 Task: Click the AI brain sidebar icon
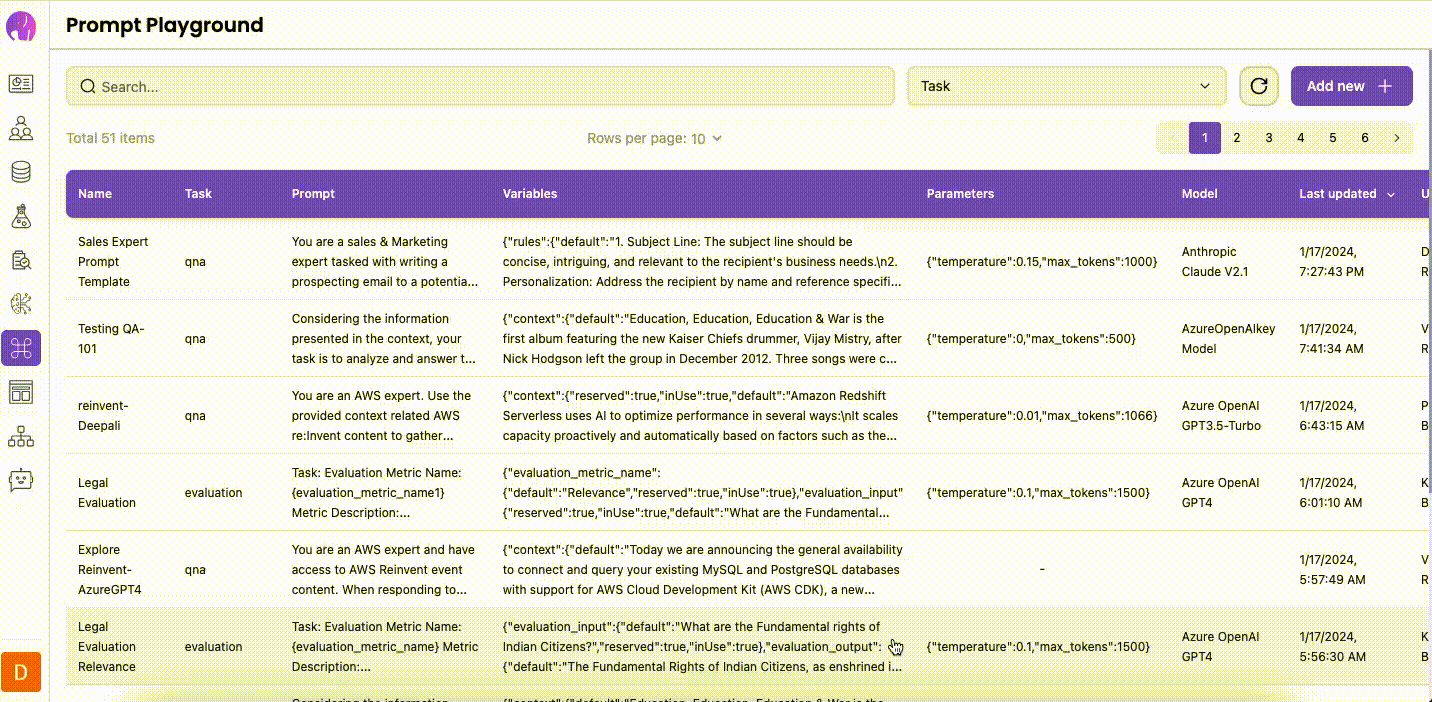click(21, 304)
